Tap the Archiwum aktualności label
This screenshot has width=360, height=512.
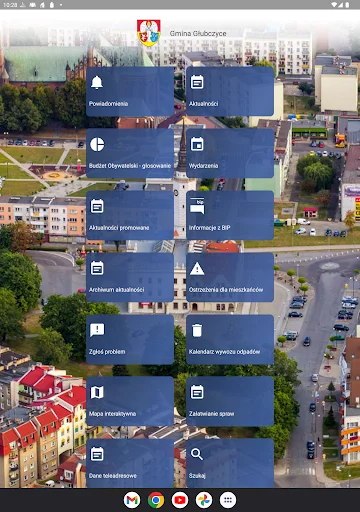(117, 290)
